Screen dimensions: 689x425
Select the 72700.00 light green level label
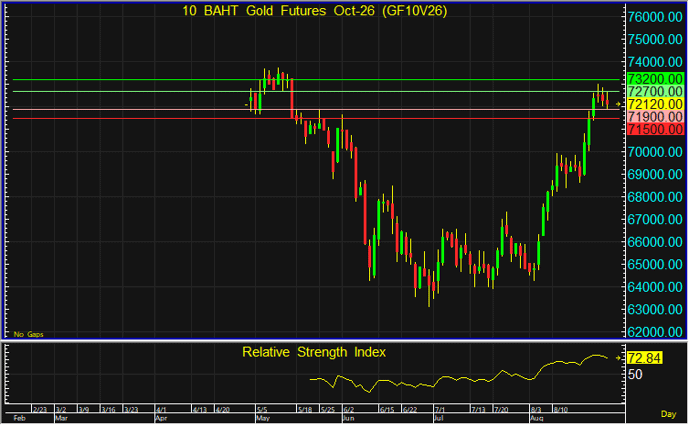point(656,91)
